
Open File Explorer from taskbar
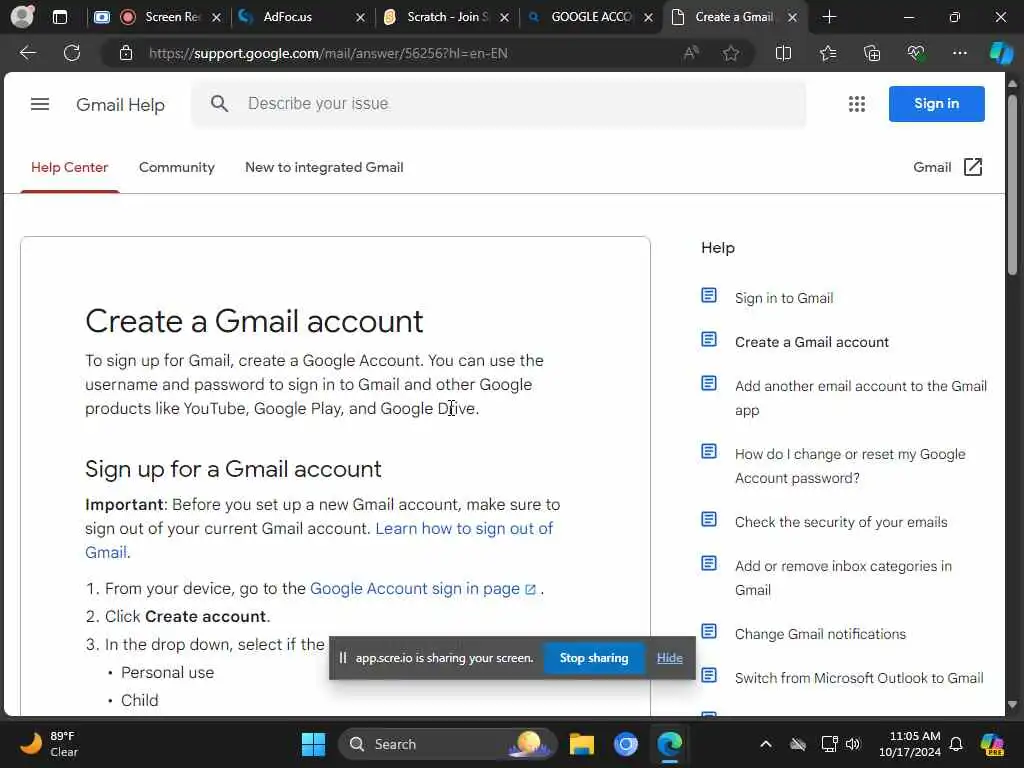tap(581, 744)
